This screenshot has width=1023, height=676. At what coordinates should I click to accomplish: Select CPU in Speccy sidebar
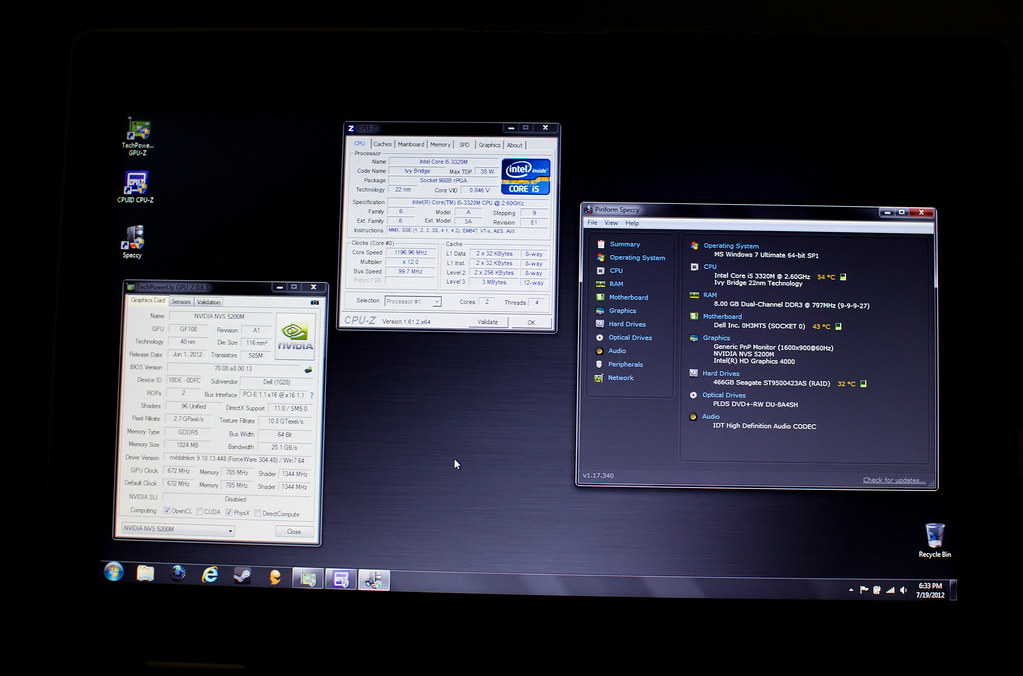616,270
